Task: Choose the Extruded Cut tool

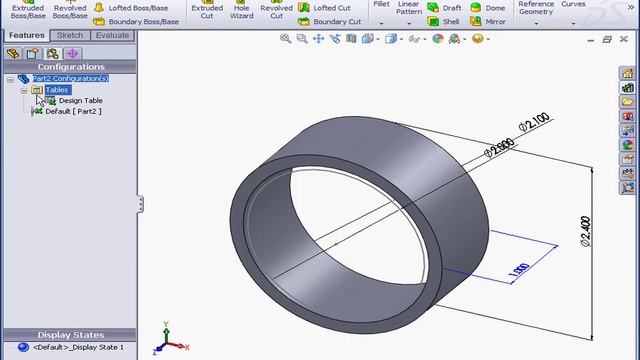Action: (x=207, y=11)
